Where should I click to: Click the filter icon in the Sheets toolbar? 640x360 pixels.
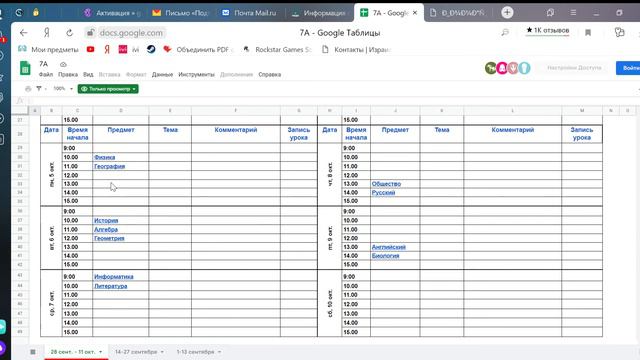pos(39,89)
